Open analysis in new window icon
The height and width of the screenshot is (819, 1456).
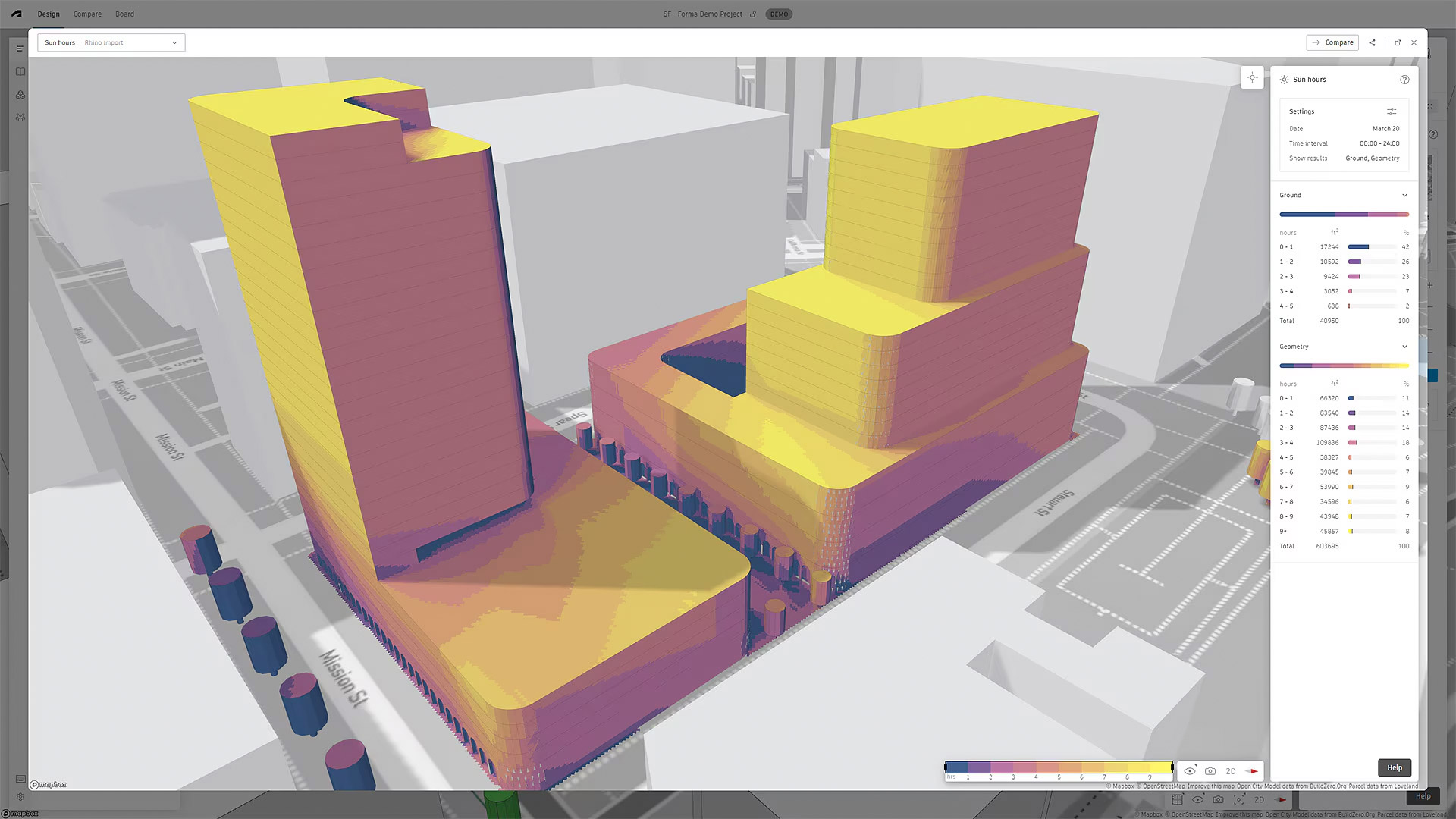coord(1398,42)
